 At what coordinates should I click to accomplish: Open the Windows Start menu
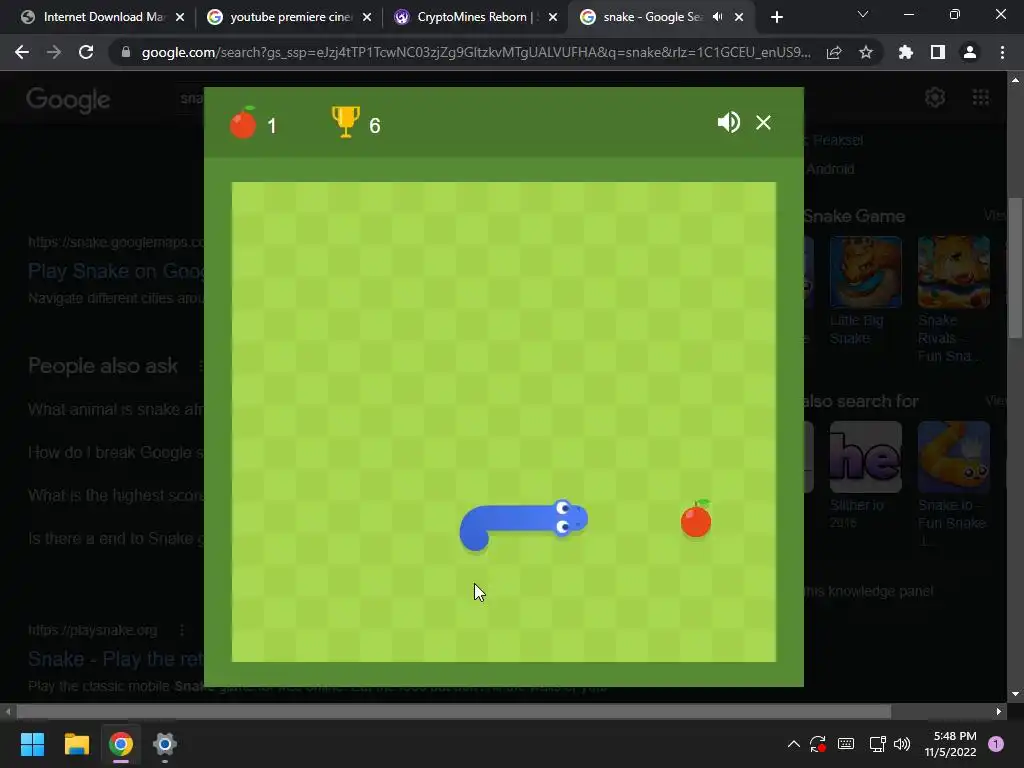33,744
